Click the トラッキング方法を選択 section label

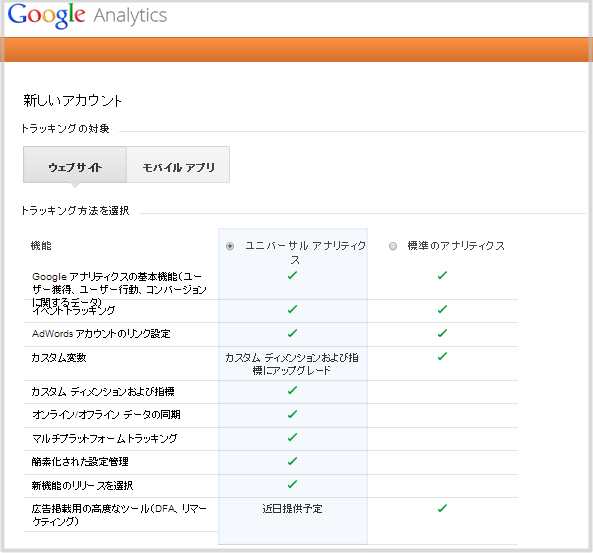[75, 210]
